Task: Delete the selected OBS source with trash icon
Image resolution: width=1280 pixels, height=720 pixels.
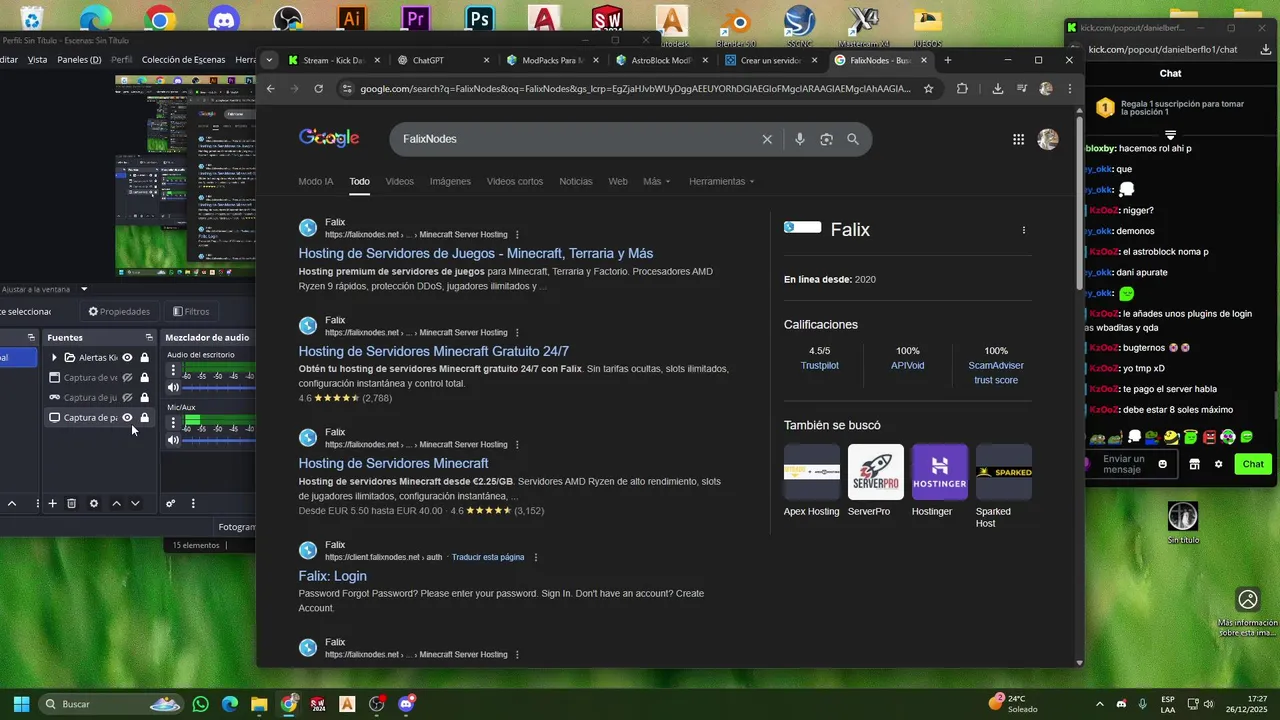Action: point(72,503)
